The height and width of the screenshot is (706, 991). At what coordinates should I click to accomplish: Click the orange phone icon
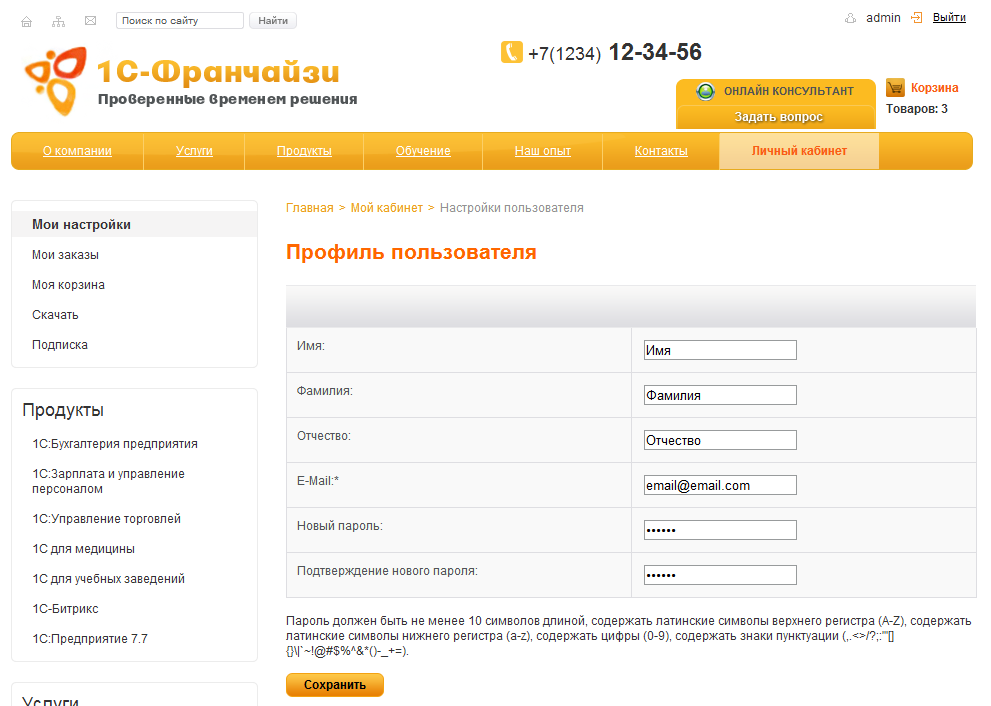511,52
